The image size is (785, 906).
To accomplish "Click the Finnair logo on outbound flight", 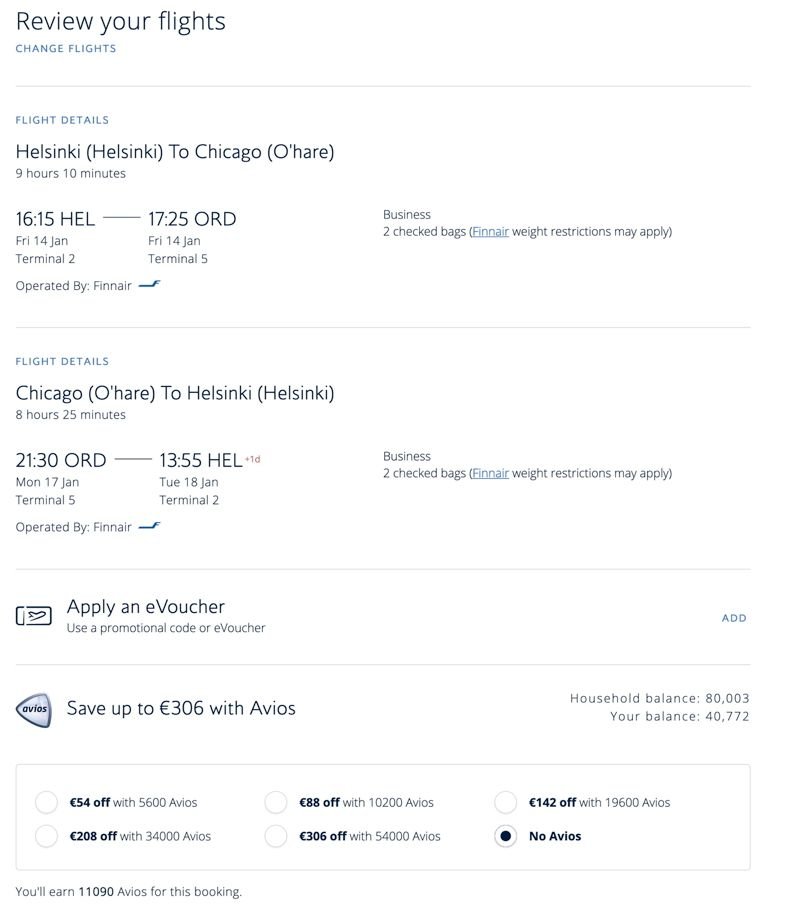I will pyautogui.click(x=149, y=285).
